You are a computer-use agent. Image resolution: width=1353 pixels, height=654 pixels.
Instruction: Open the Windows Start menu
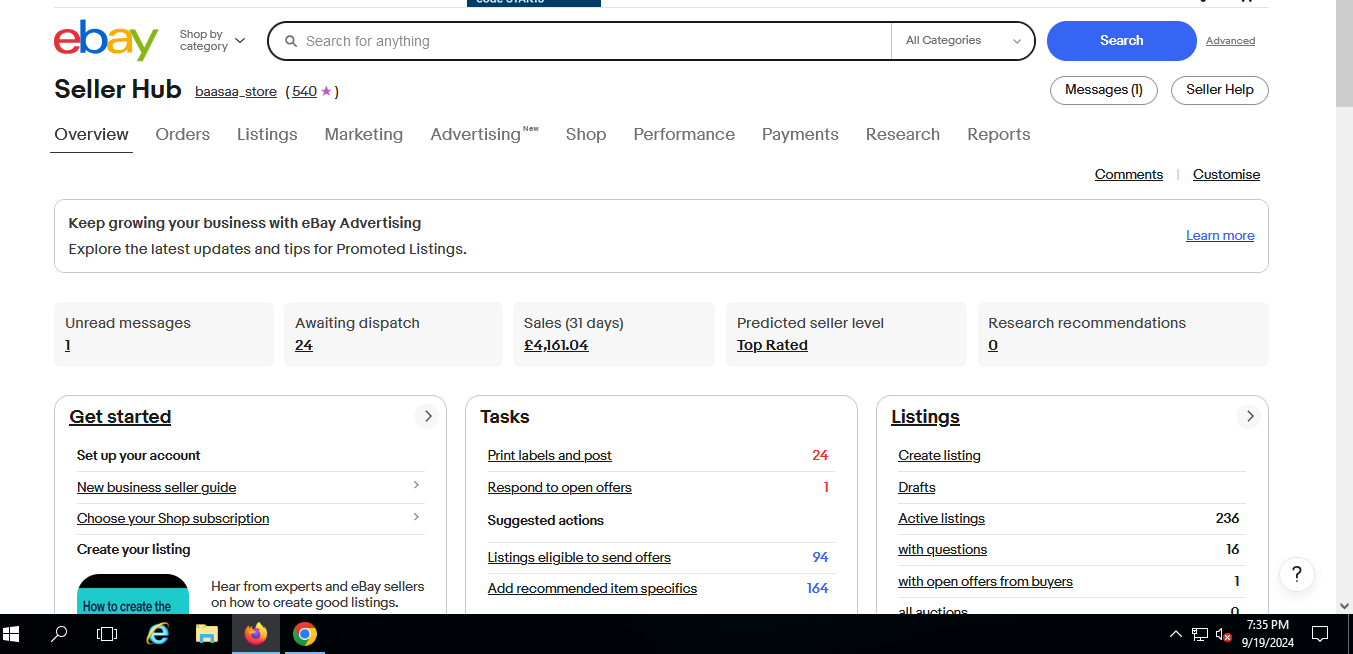(x=12, y=634)
